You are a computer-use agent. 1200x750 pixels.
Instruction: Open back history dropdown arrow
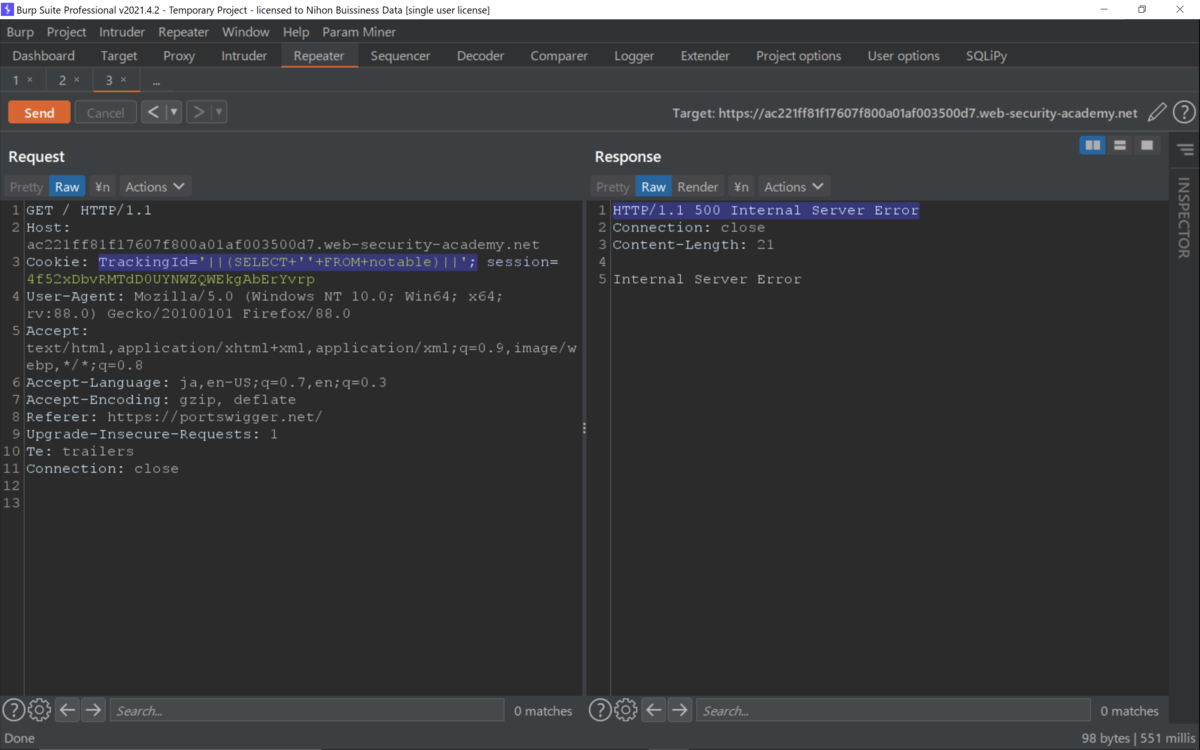174,112
